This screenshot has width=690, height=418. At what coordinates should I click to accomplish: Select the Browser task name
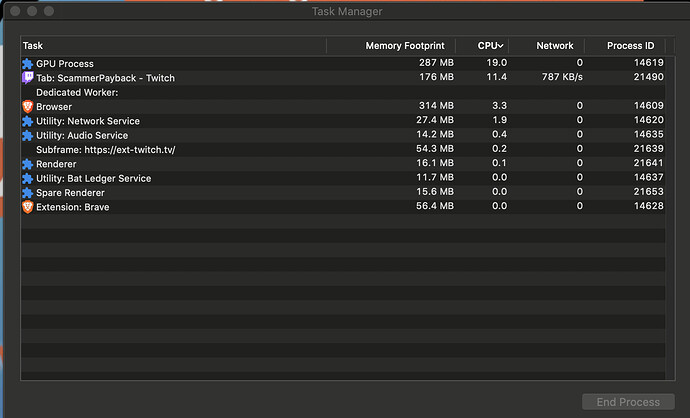point(54,106)
